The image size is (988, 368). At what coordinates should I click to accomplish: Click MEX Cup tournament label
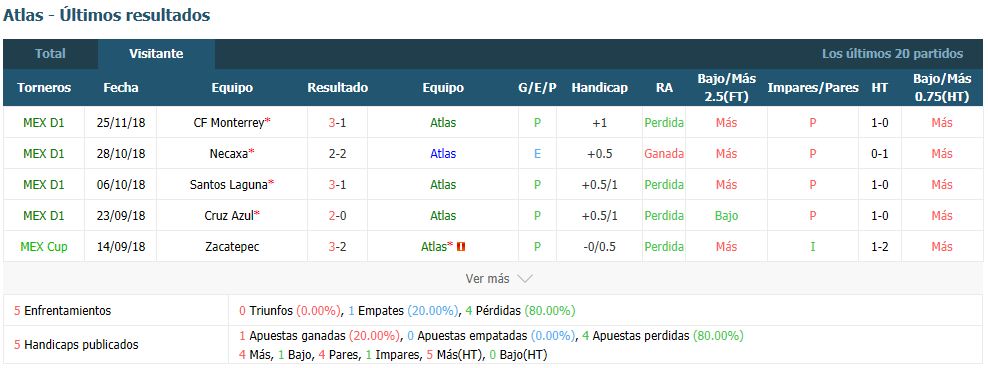43,247
